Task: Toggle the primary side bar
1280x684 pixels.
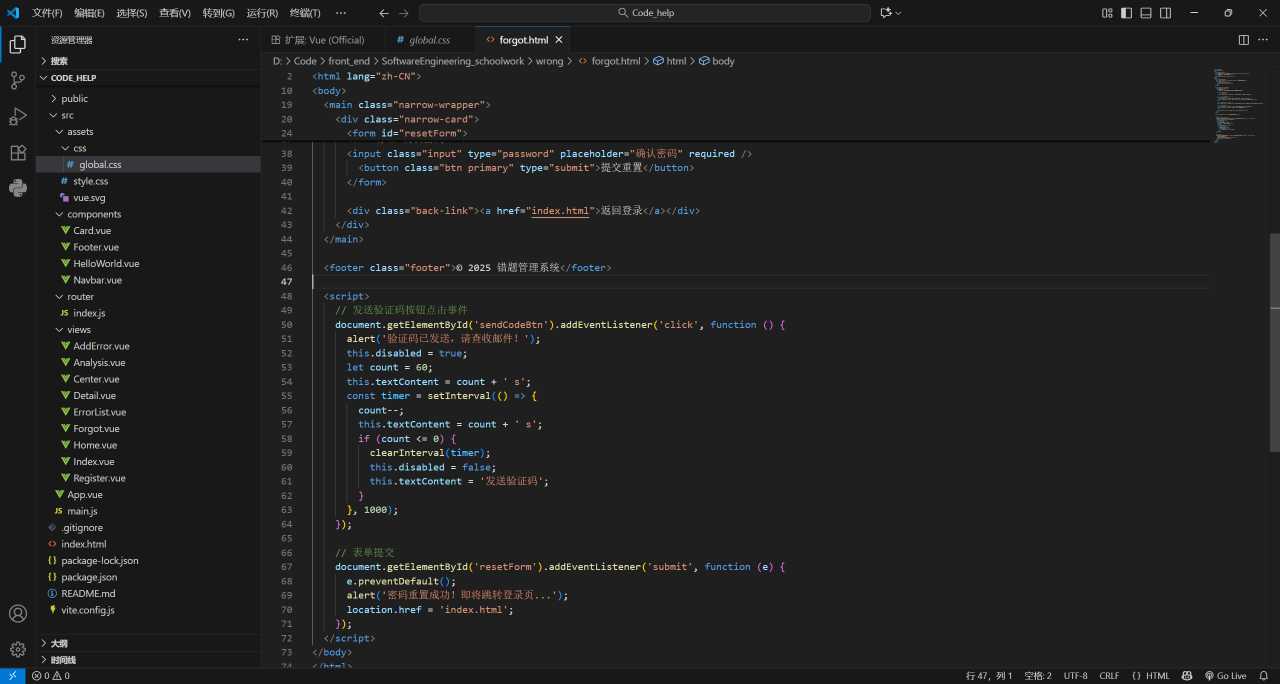Action: 1126,13
